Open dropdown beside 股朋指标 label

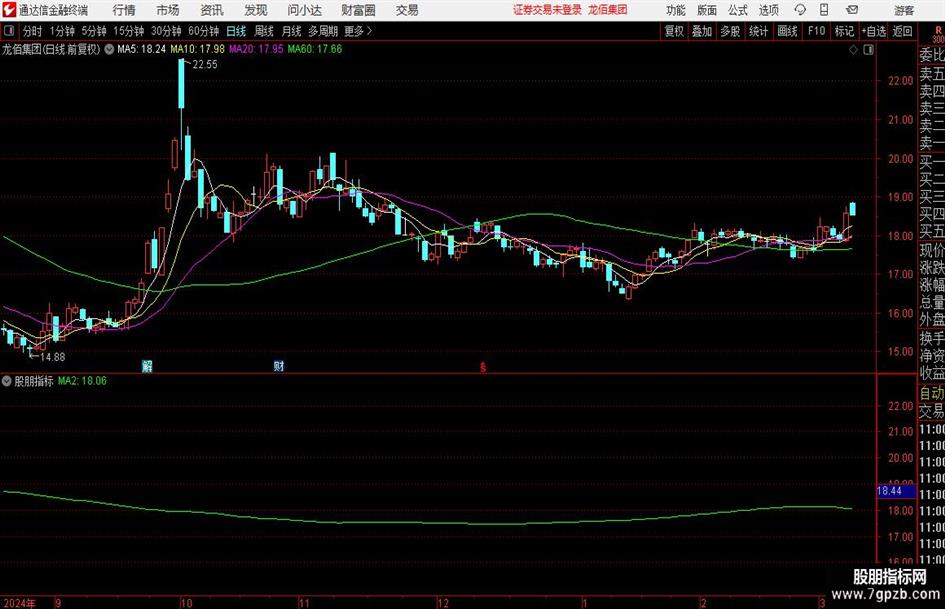tap(7, 381)
